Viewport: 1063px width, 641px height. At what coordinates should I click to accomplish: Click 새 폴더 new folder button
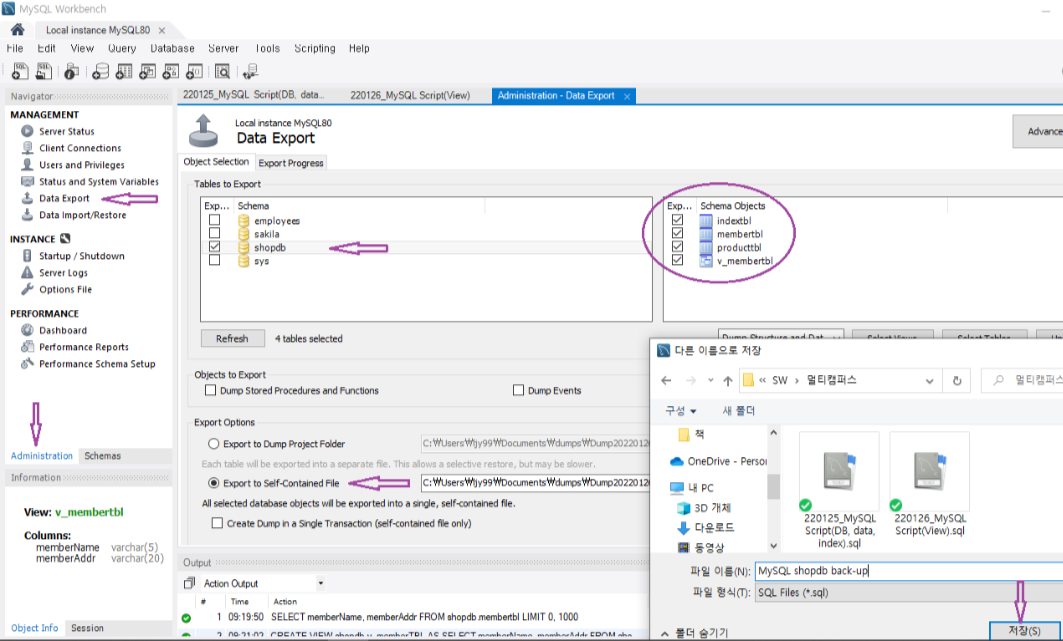coord(738,411)
